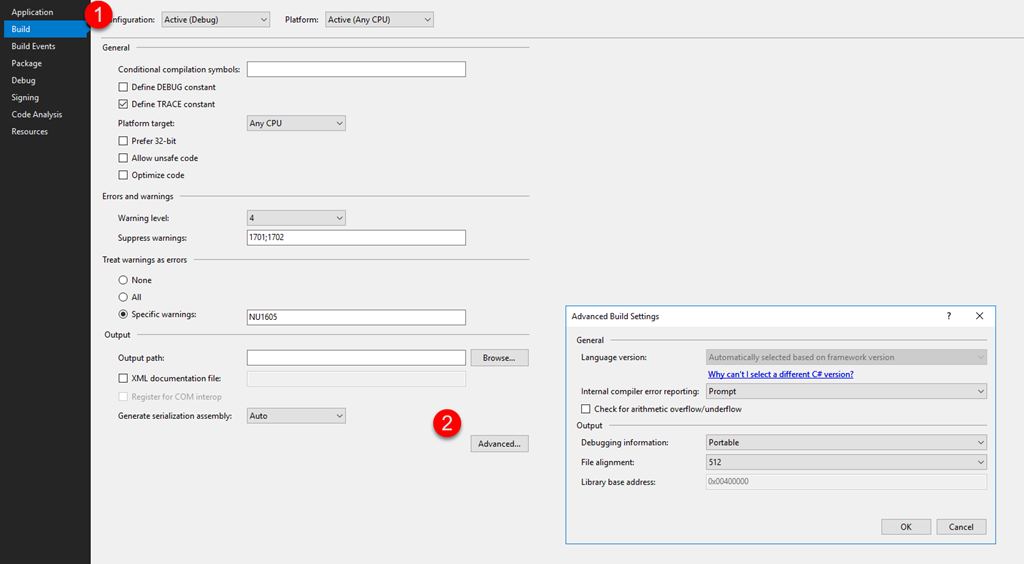Uncheck Define TRACE constant
Image resolution: width=1024 pixels, height=564 pixels.
(x=124, y=104)
